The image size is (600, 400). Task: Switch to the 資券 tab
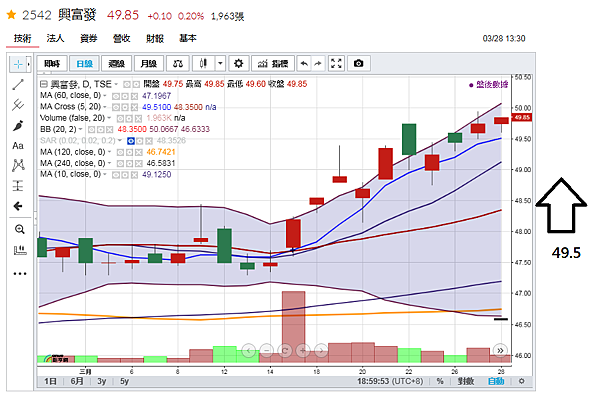(x=88, y=38)
